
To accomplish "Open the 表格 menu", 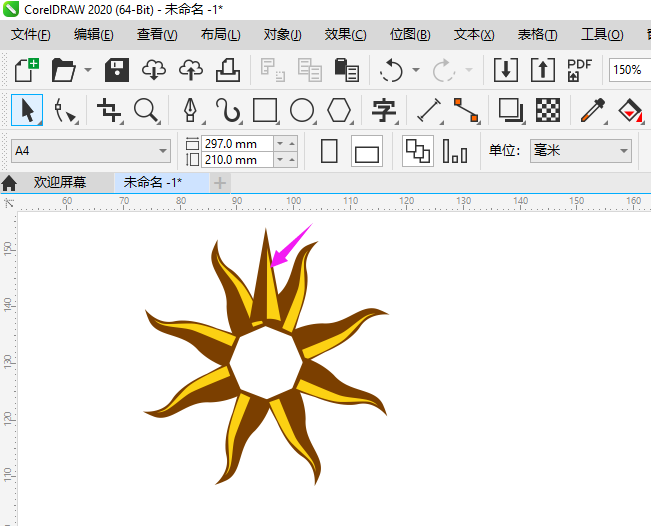I will pyautogui.click(x=537, y=34).
